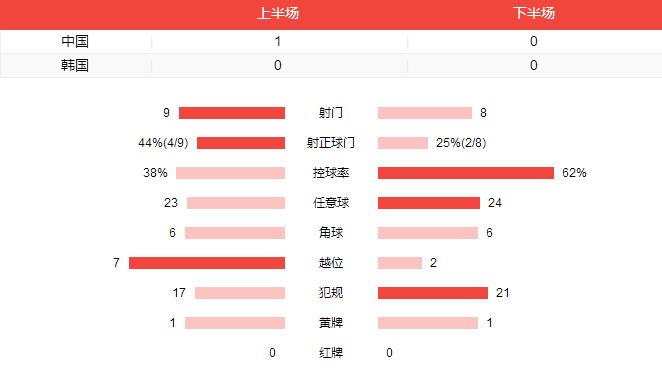Click the 62% possession bar
662x371 pixels.
click(466, 173)
